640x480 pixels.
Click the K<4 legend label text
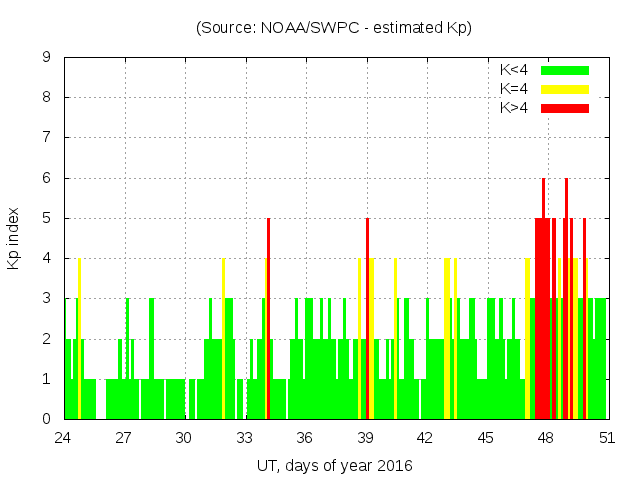(x=515, y=71)
